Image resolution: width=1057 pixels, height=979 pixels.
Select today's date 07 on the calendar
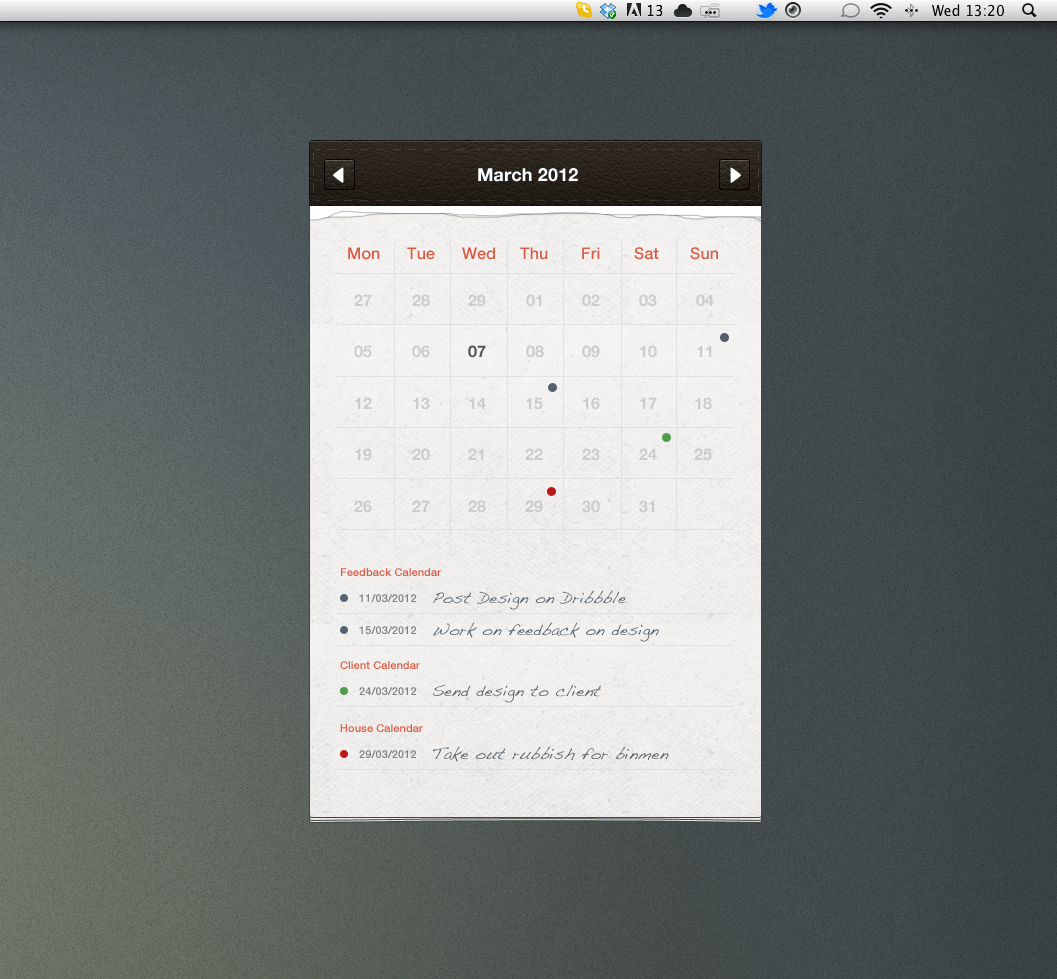coord(478,351)
